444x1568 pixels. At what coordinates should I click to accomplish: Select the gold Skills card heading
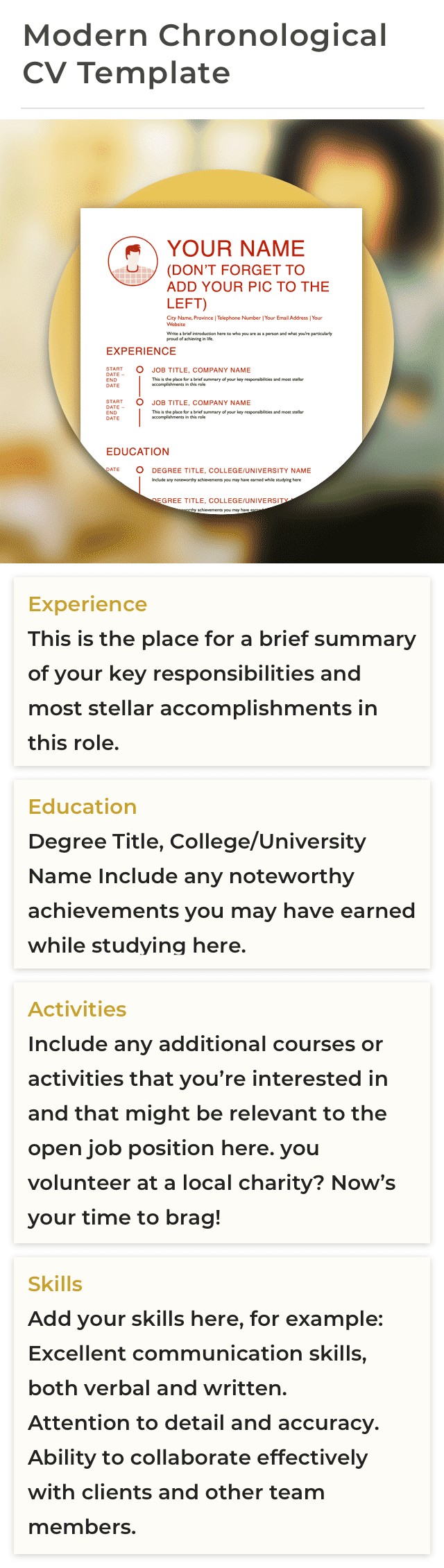click(55, 1284)
